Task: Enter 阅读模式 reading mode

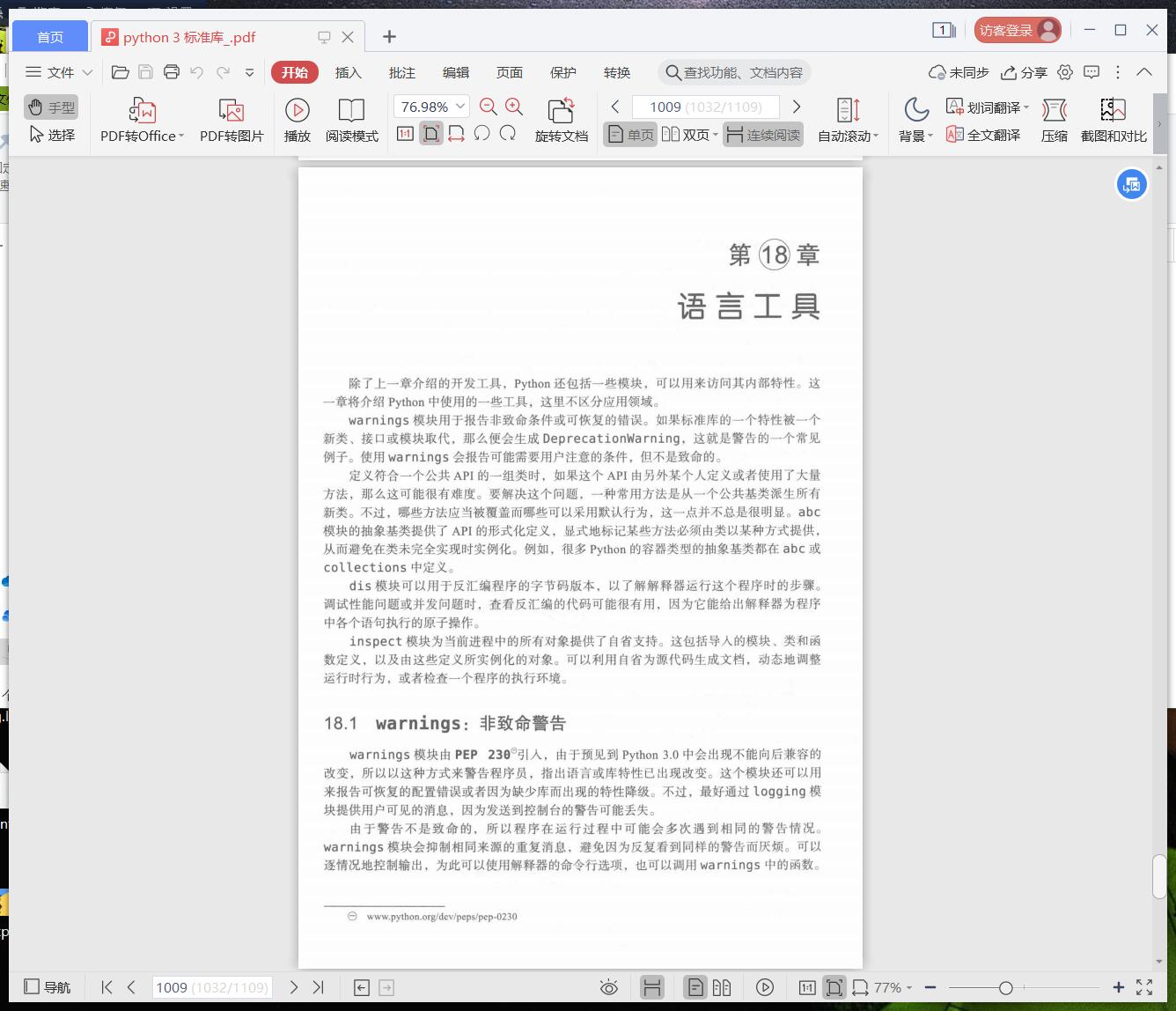Action: click(351, 121)
